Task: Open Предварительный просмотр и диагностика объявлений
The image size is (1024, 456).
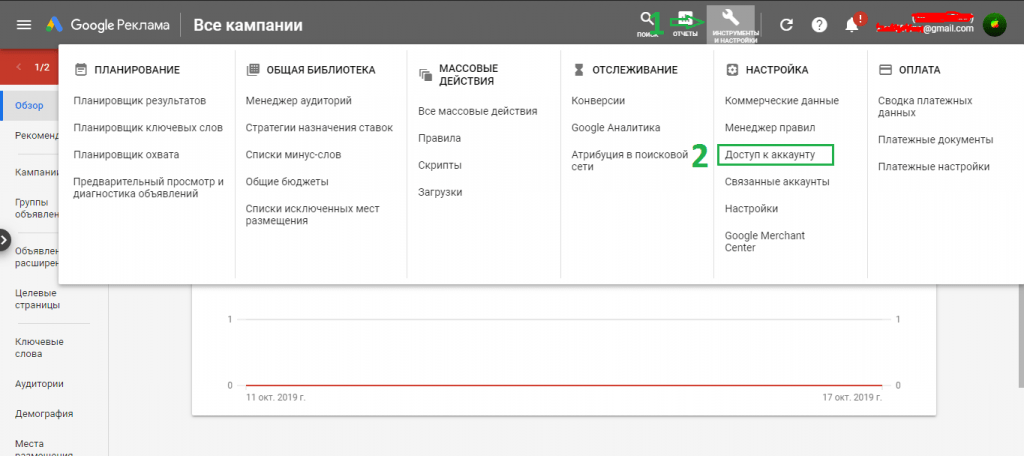Action: coord(148,187)
